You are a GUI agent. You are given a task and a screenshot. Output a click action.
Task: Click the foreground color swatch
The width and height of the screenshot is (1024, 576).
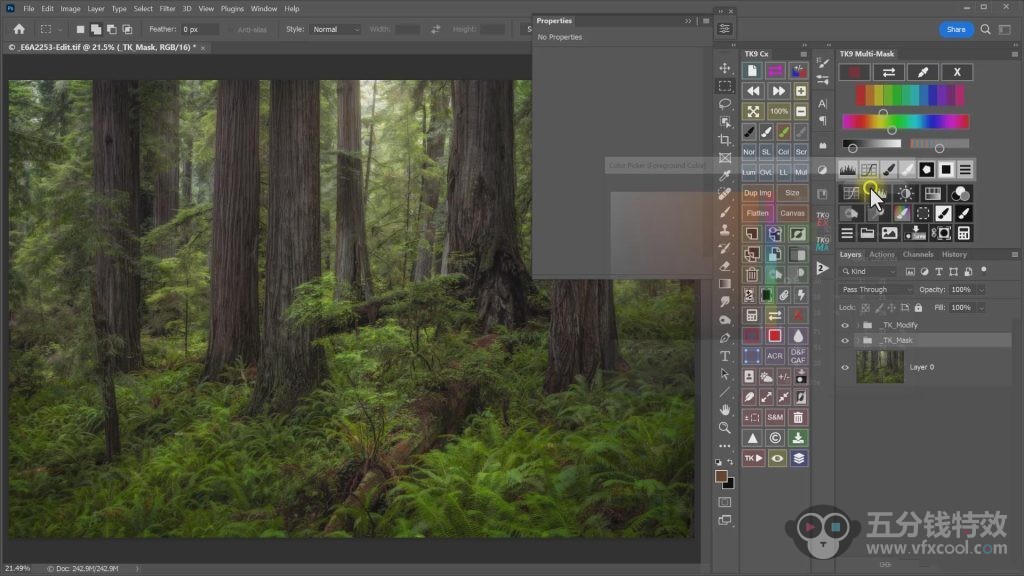click(721, 477)
